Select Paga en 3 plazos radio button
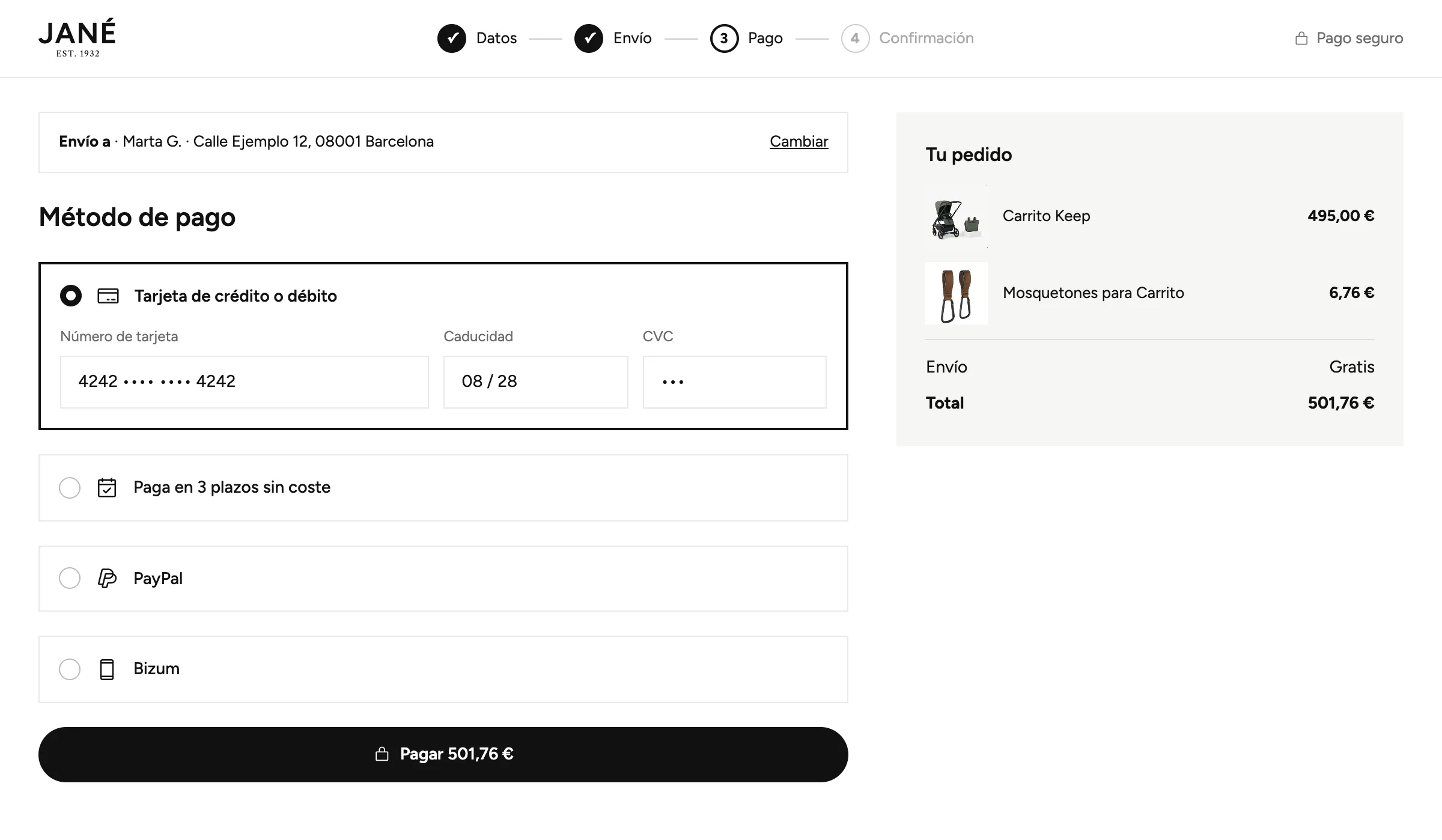The height and width of the screenshot is (840, 1442). tap(70, 488)
